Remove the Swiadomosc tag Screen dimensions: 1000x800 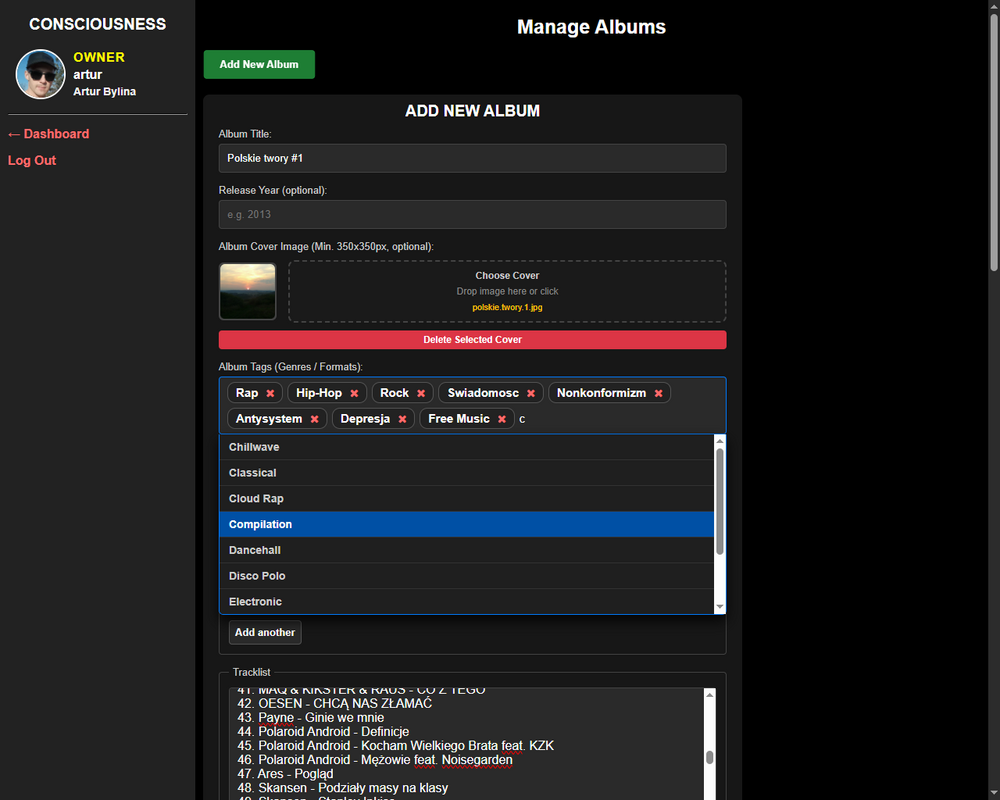[531, 393]
